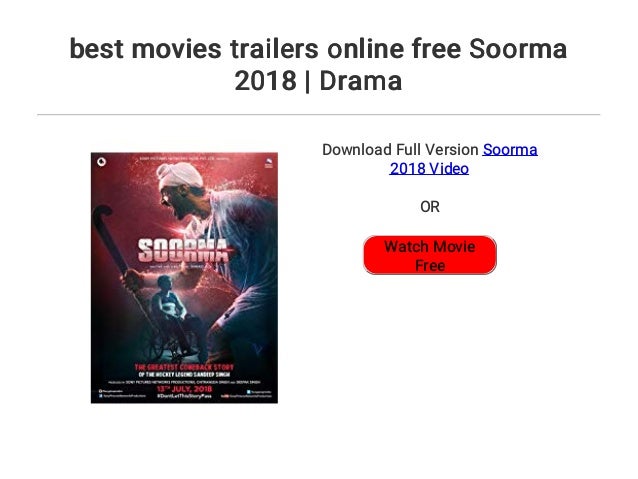Click 'The Greatest Comeback Story' tagline
This screenshot has width=638, height=479.
click(x=184, y=367)
